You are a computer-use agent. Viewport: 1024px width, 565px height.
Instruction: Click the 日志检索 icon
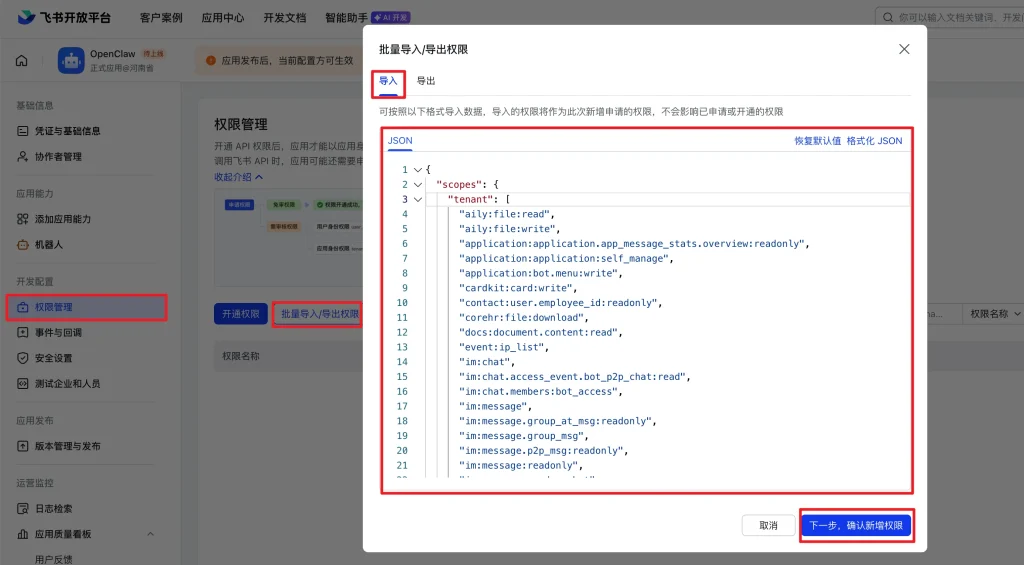tap(23, 508)
